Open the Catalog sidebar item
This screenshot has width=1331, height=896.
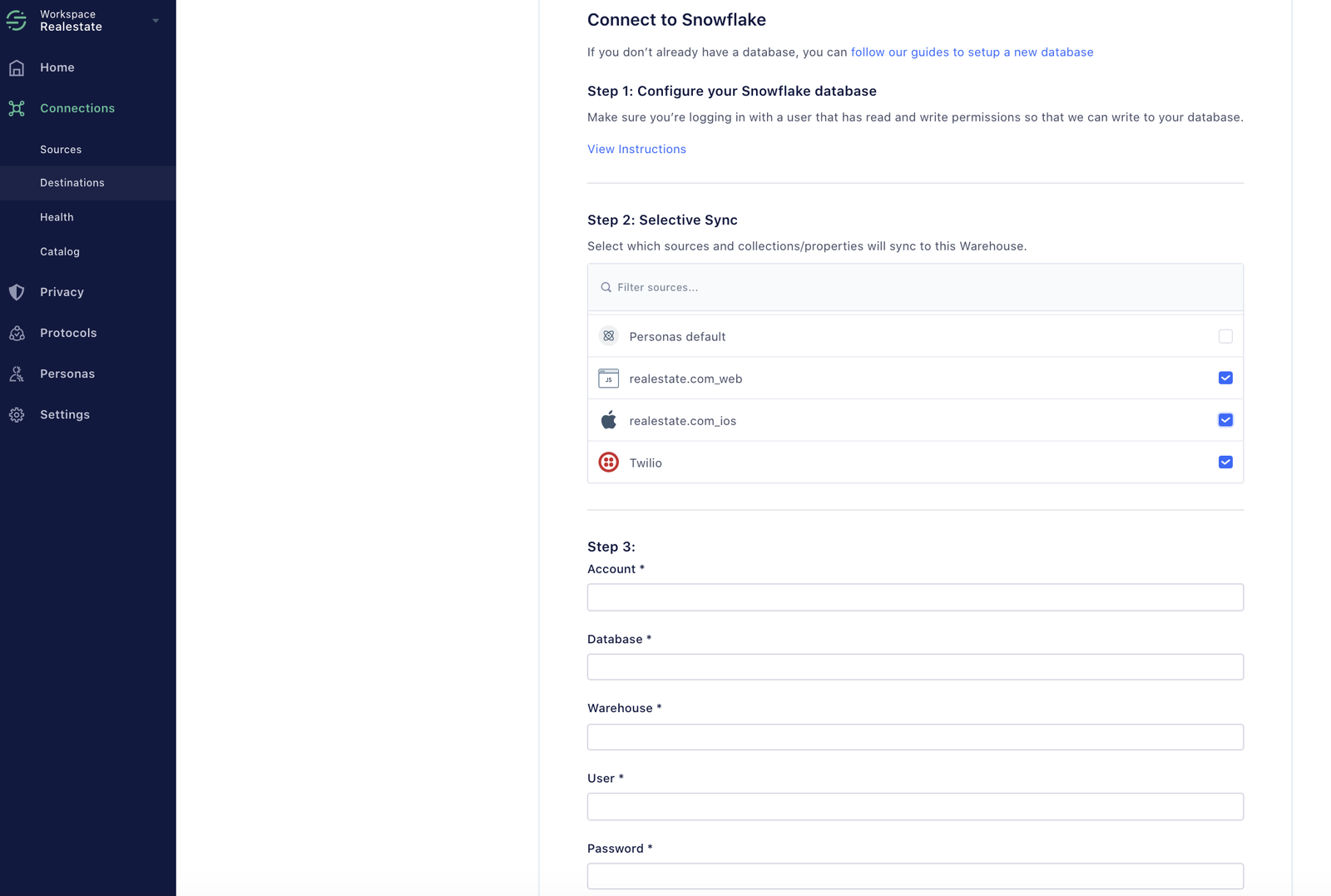point(60,251)
